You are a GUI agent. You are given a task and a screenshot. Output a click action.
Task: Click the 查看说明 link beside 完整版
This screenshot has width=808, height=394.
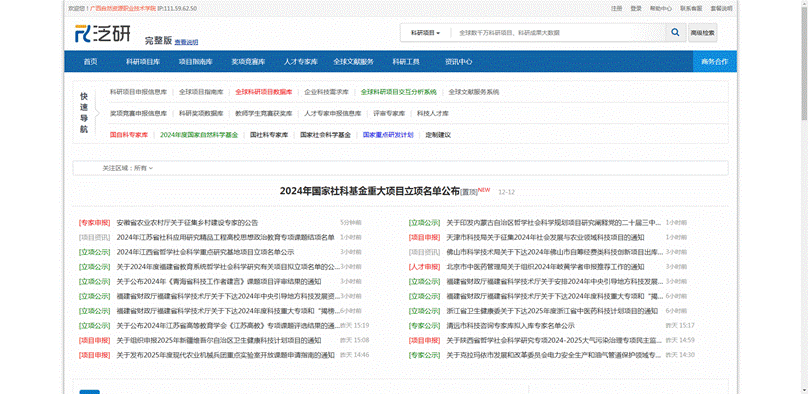[x=186, y=42]
